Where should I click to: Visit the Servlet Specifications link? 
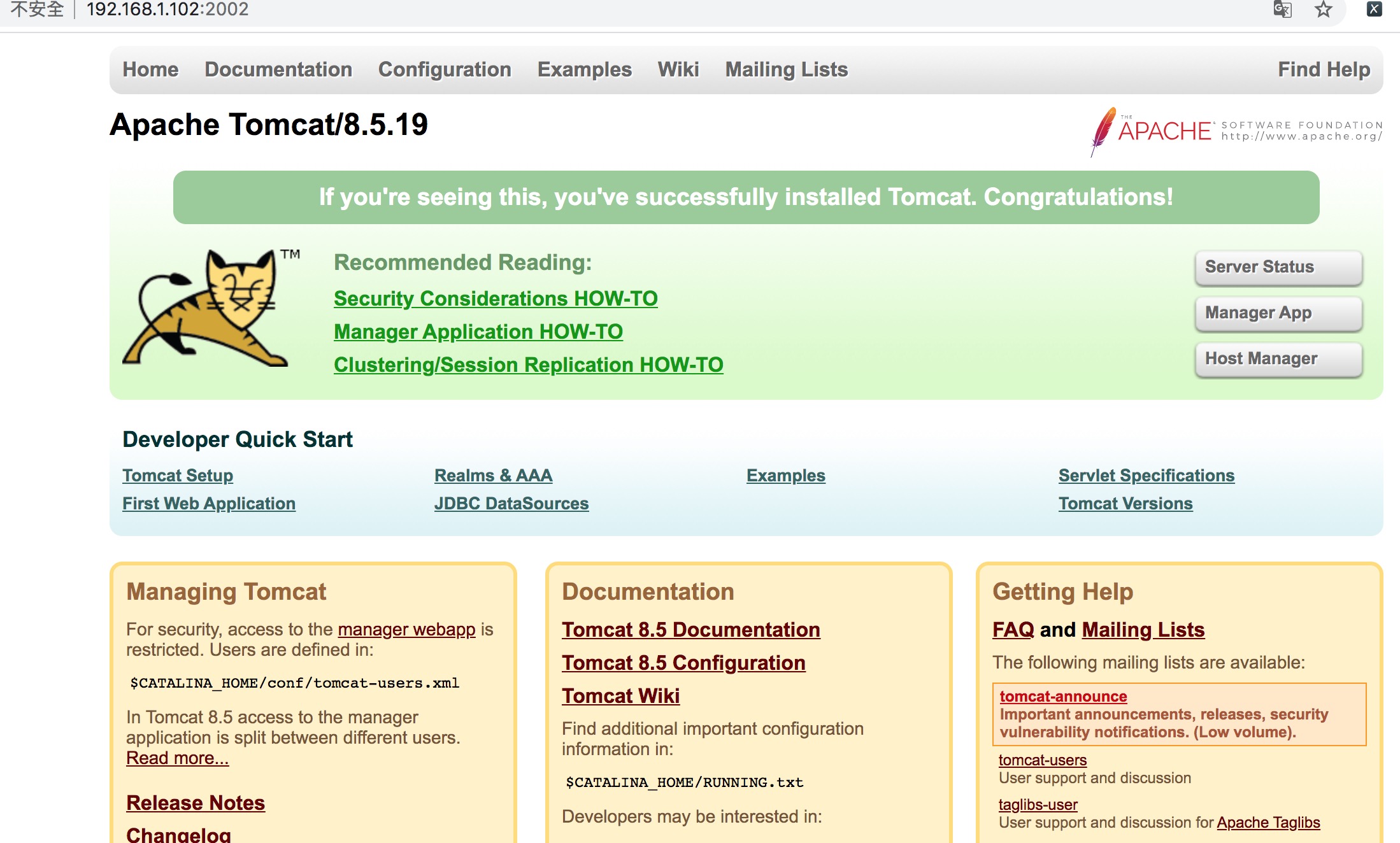coord(1146,476)
